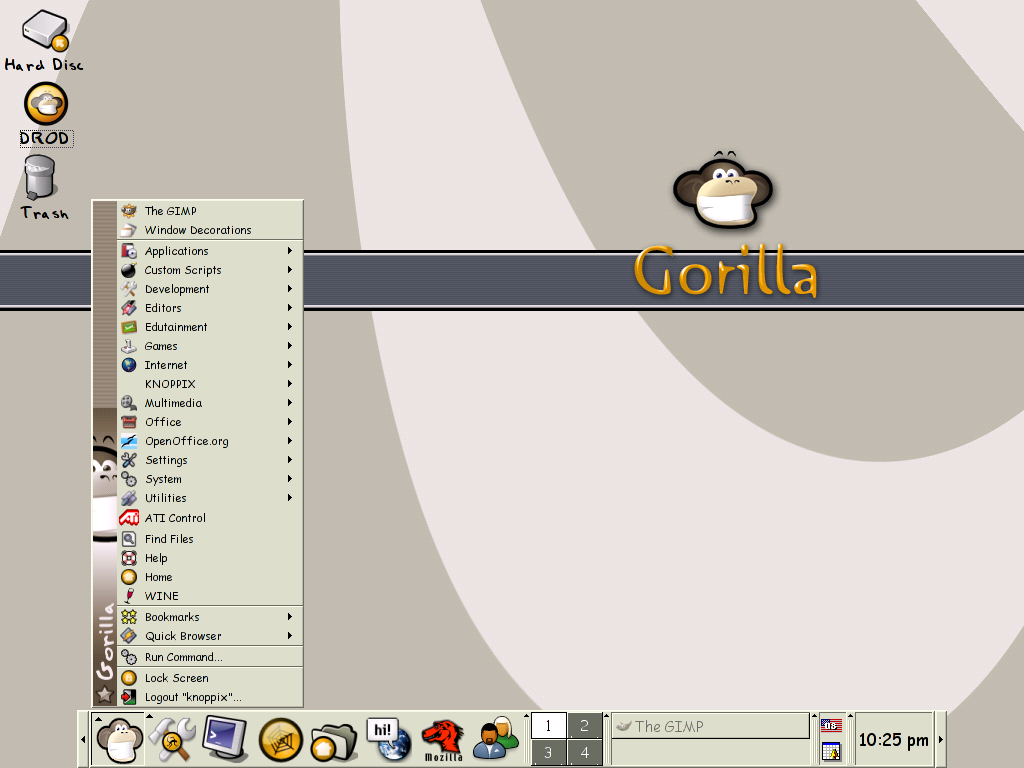Image resolution: width=1024 pixels, height=768 pixels.
Task: Expand the Games submenu
Action: pos(210,346)
